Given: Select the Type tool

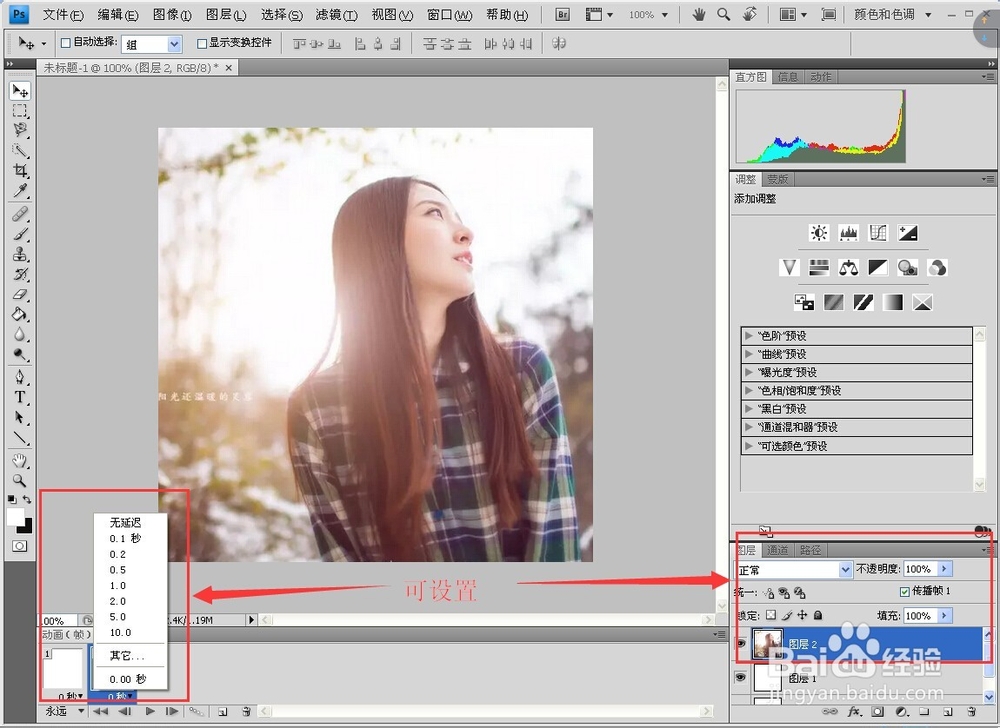Looking at the screenshot, I should click(x=20, y=397).
